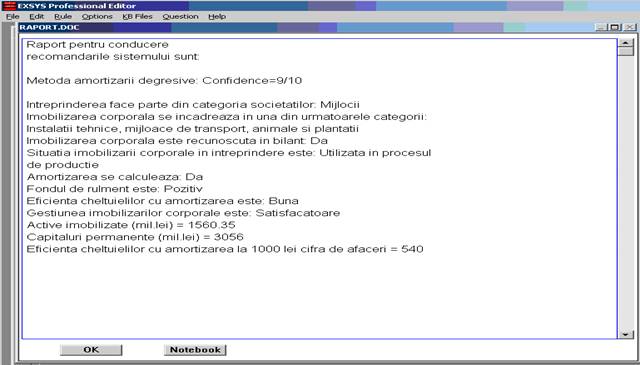Screen dimensions: 640x365
Task: Click the RAPORT.DOC window title bar
Action: [306, 28]
